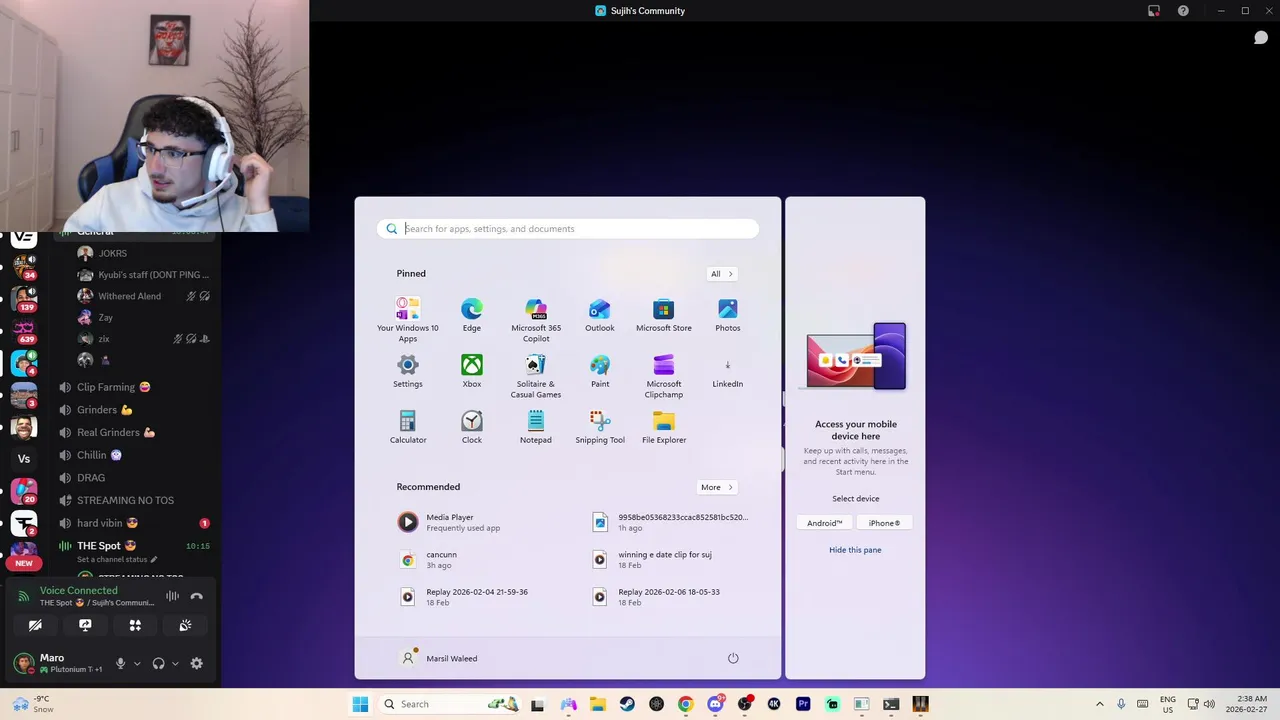Join the hard vibin voice channel
The width and height of the screenshot is (1280, 720).
click(x=134, y=523)
